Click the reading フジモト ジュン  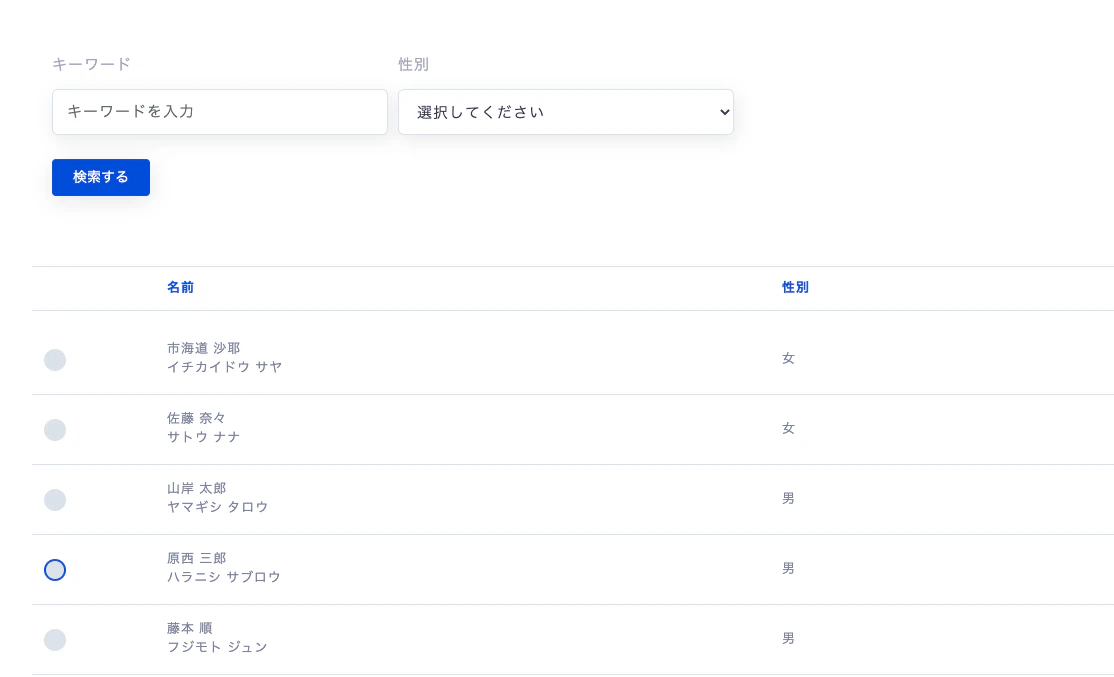[217, 647]
